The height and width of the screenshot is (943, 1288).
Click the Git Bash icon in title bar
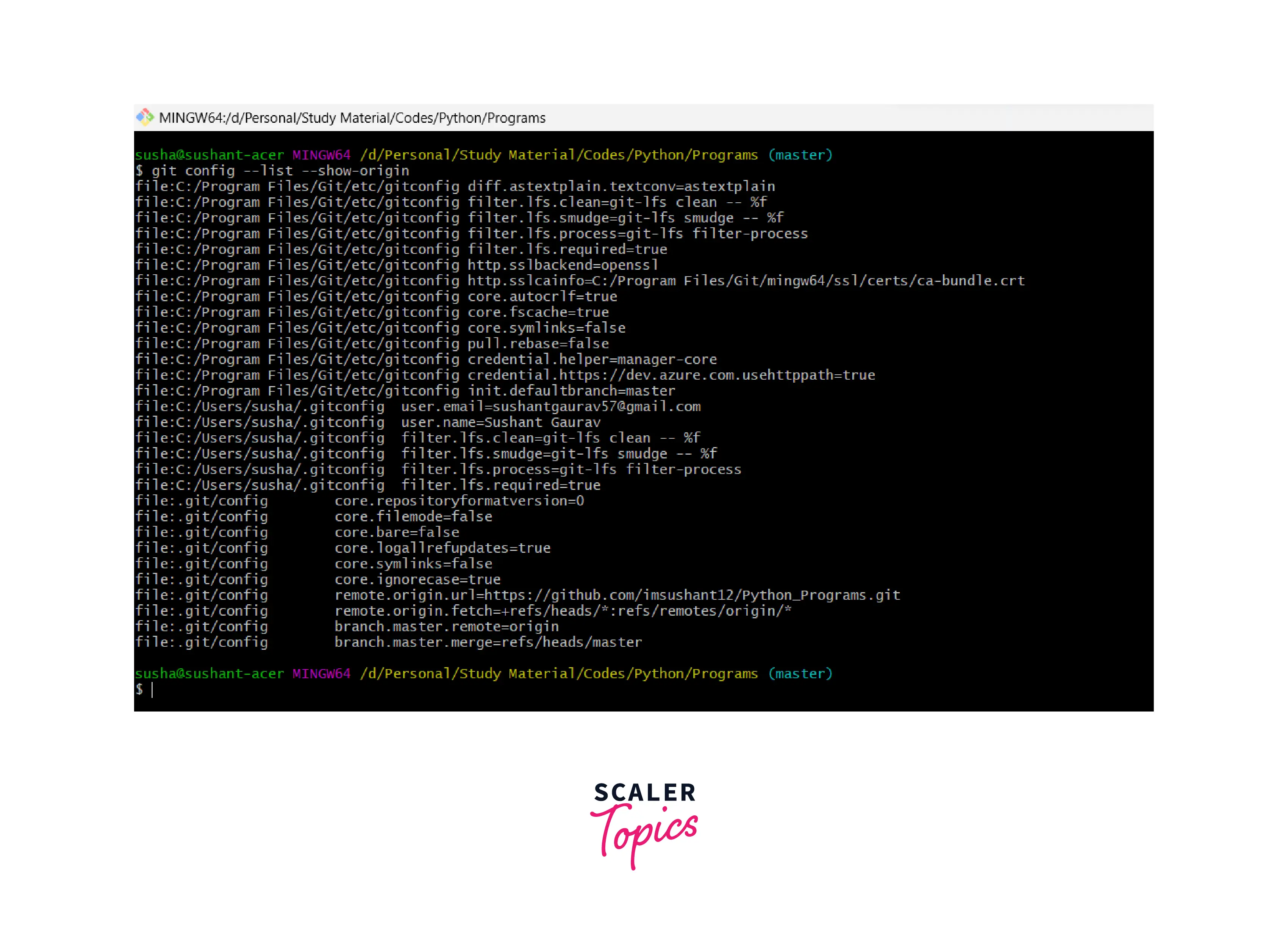point(145,117)
